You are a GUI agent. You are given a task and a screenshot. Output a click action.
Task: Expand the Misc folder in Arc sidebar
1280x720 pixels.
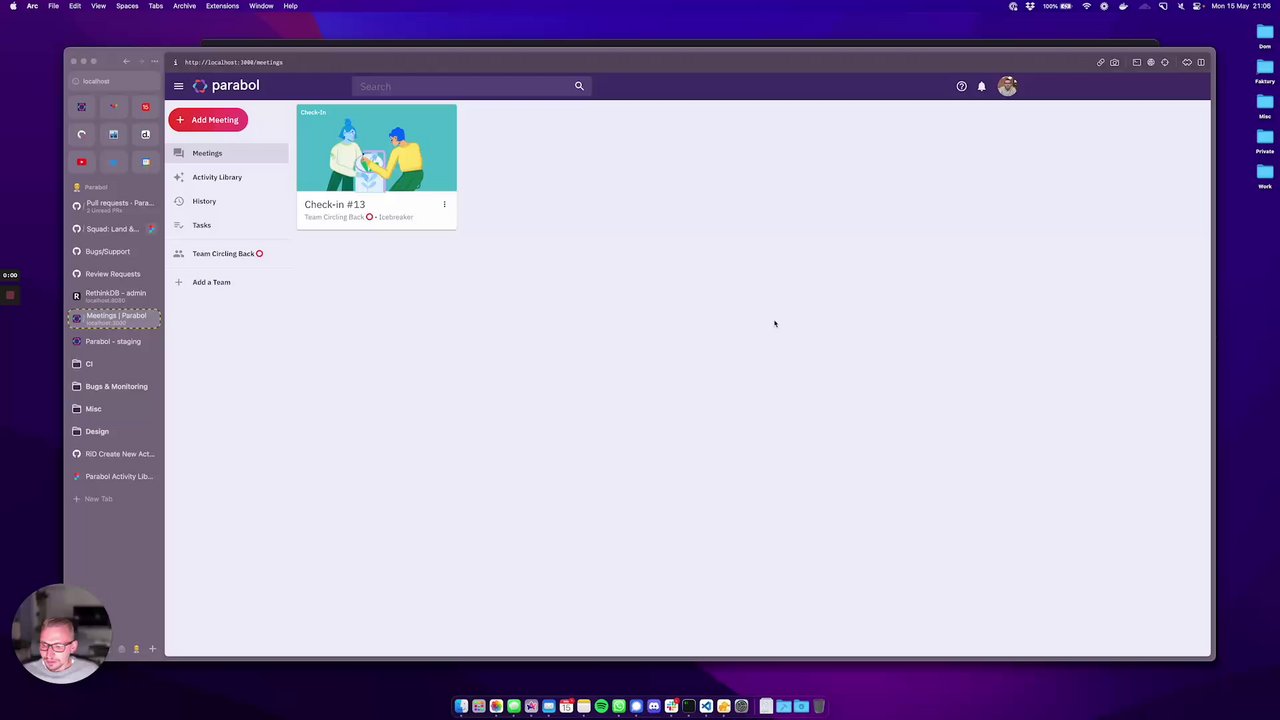click(114, 409)
